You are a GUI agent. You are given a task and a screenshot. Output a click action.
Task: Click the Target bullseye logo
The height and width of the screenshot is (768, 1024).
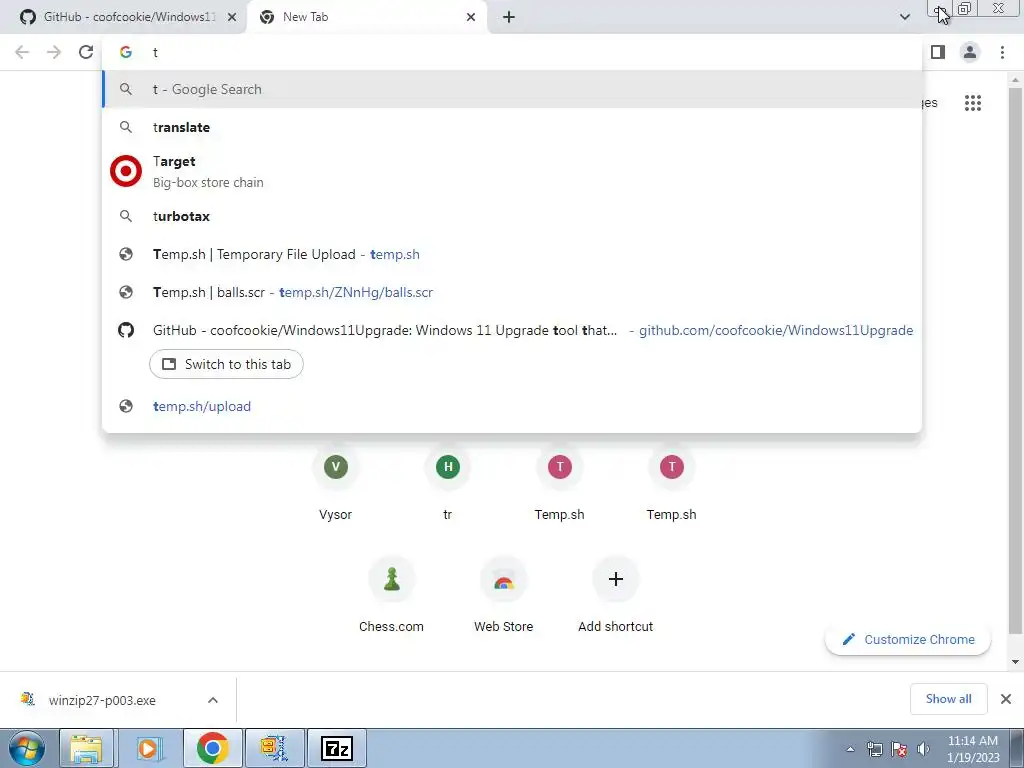[x=126, y=171]
